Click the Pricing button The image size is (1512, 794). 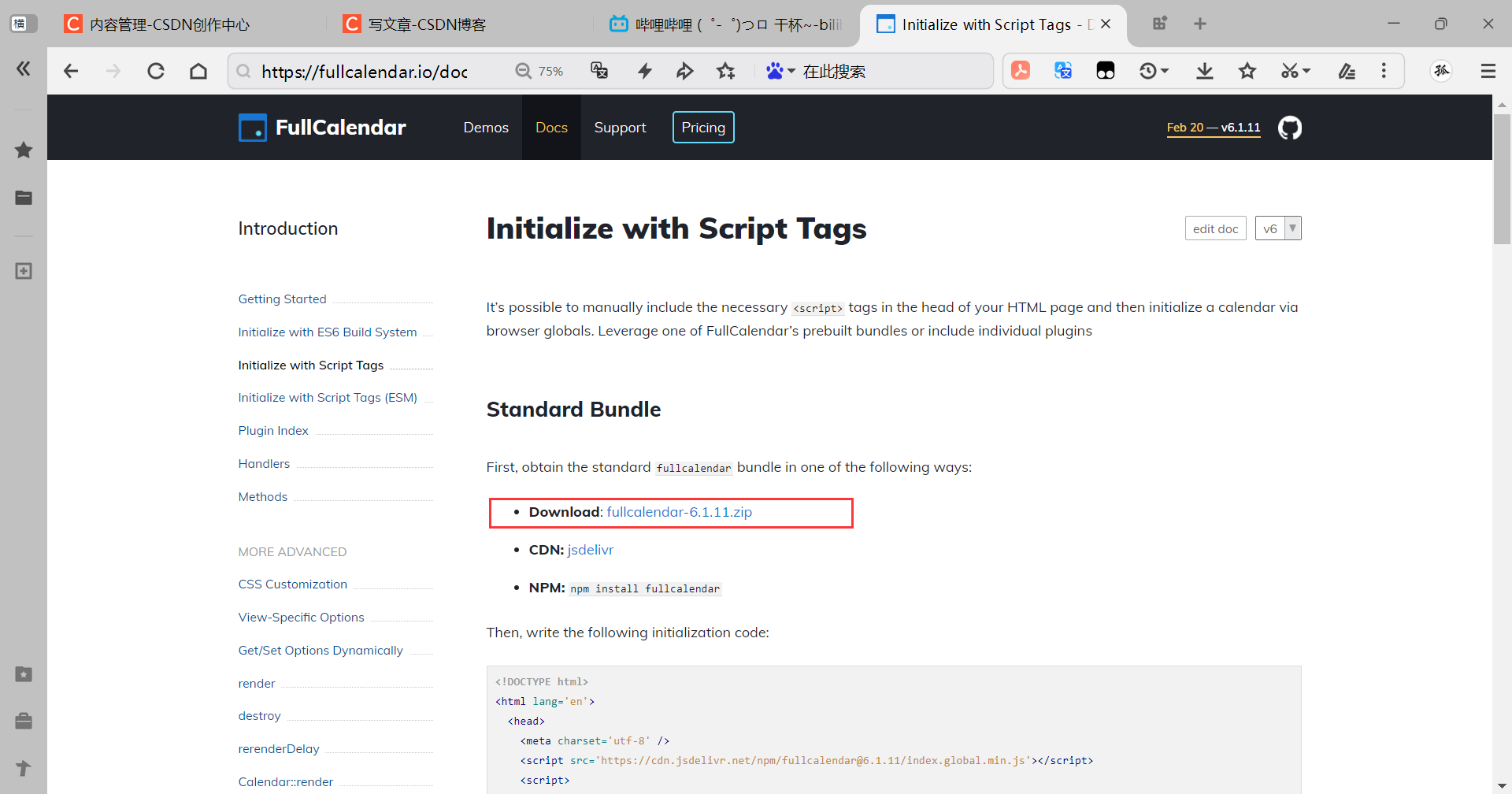tap(703, 128)
